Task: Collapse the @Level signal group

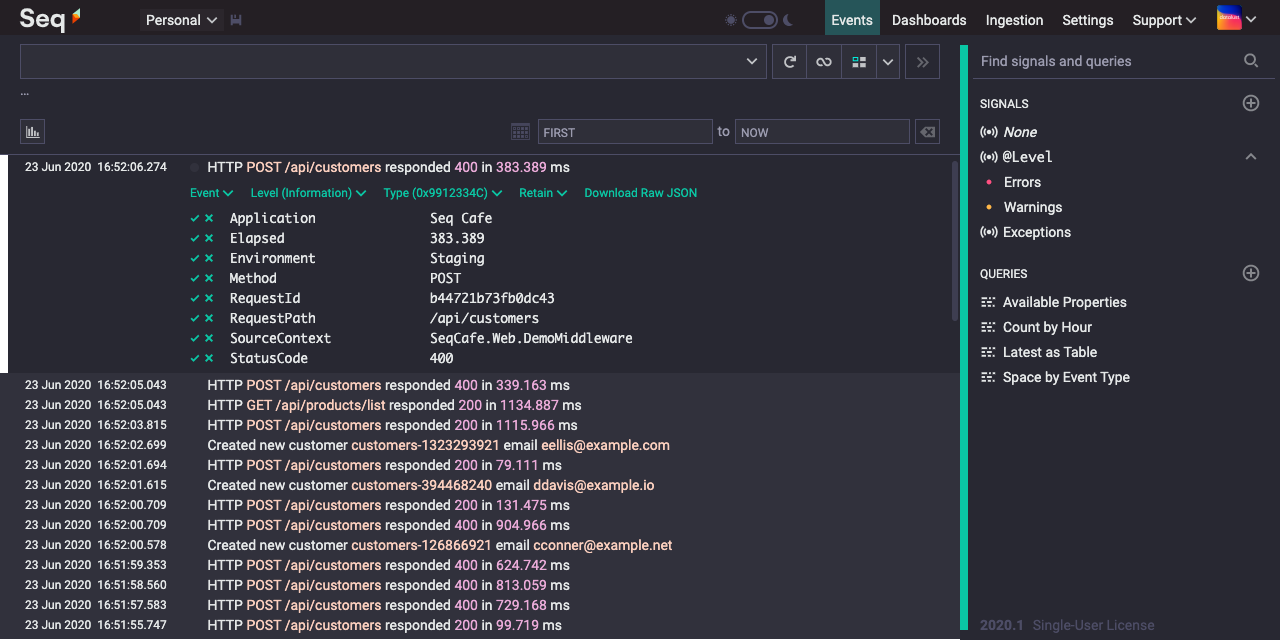Action: [1250, 157]
